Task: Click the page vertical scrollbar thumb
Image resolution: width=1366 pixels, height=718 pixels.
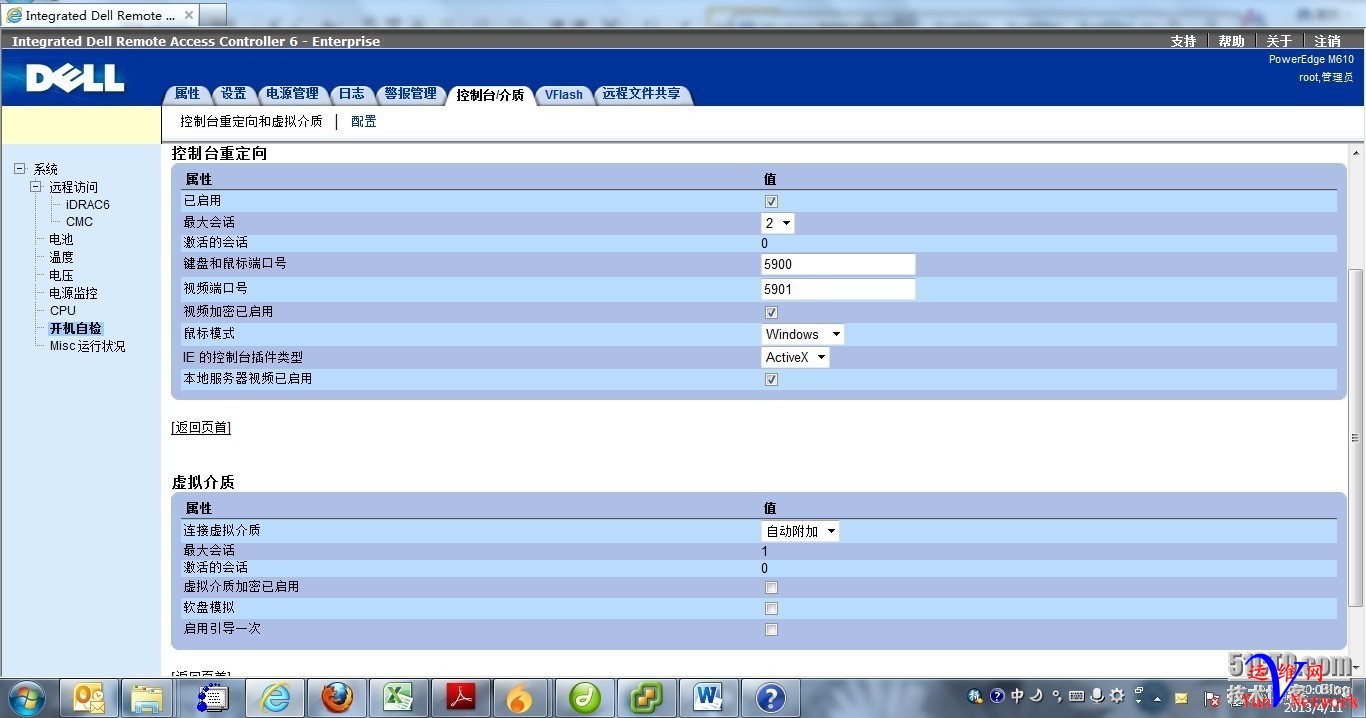Action: point(1356,437)
